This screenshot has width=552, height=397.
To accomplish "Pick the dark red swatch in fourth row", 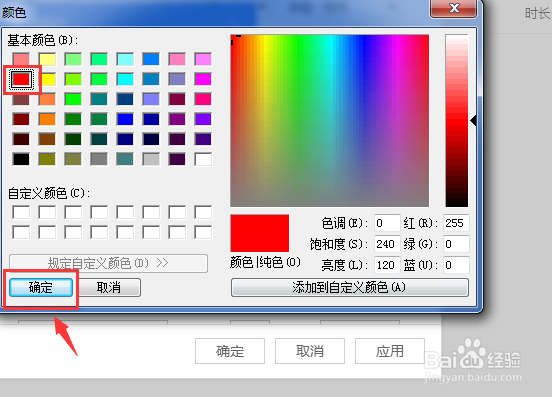I will 21,119.
